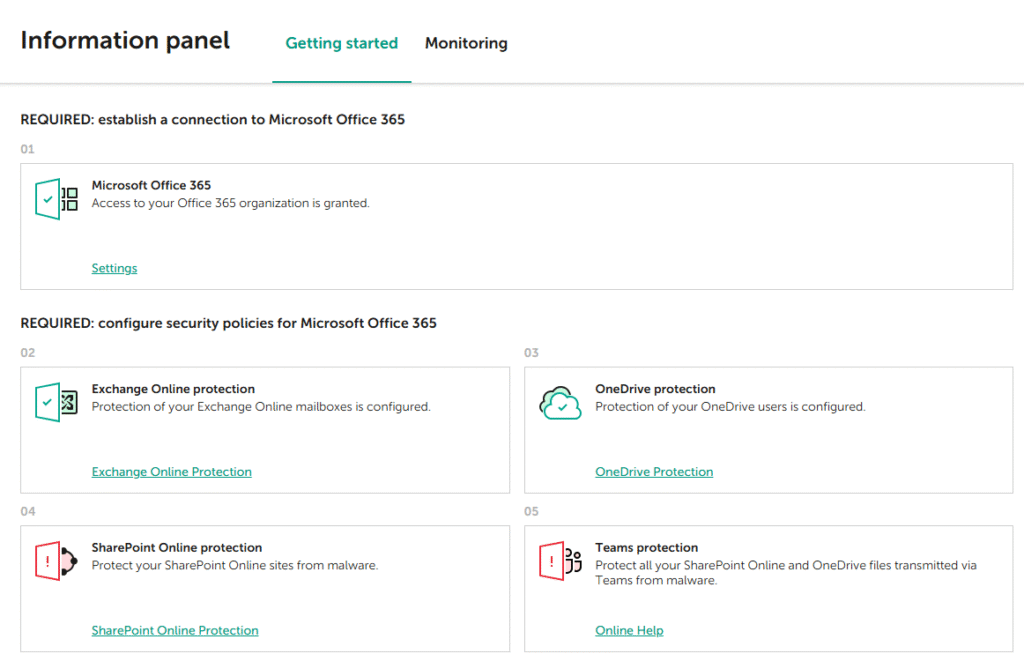Click 'Protection of your Exchange Online mailboxes' text
The width and height of the screenshot is (1024, 654).
(x=260, y=407)
